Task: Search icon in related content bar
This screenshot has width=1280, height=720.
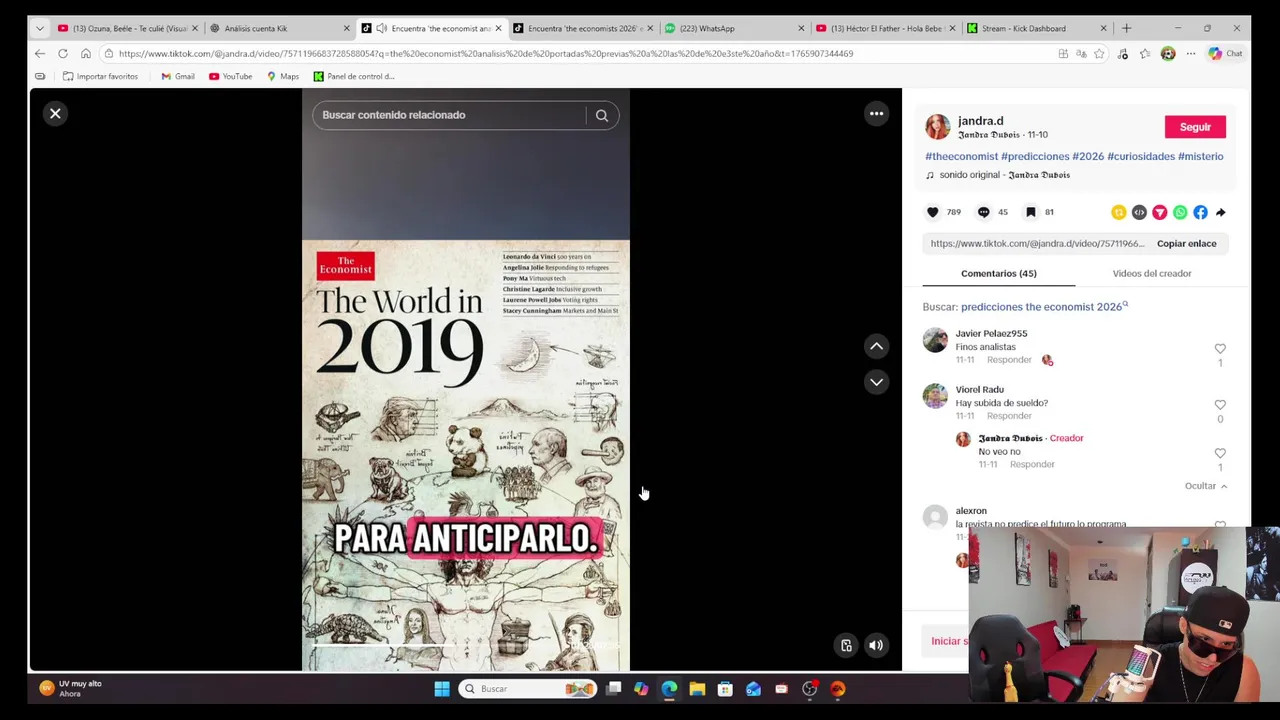Action: [x=602, y=115]
